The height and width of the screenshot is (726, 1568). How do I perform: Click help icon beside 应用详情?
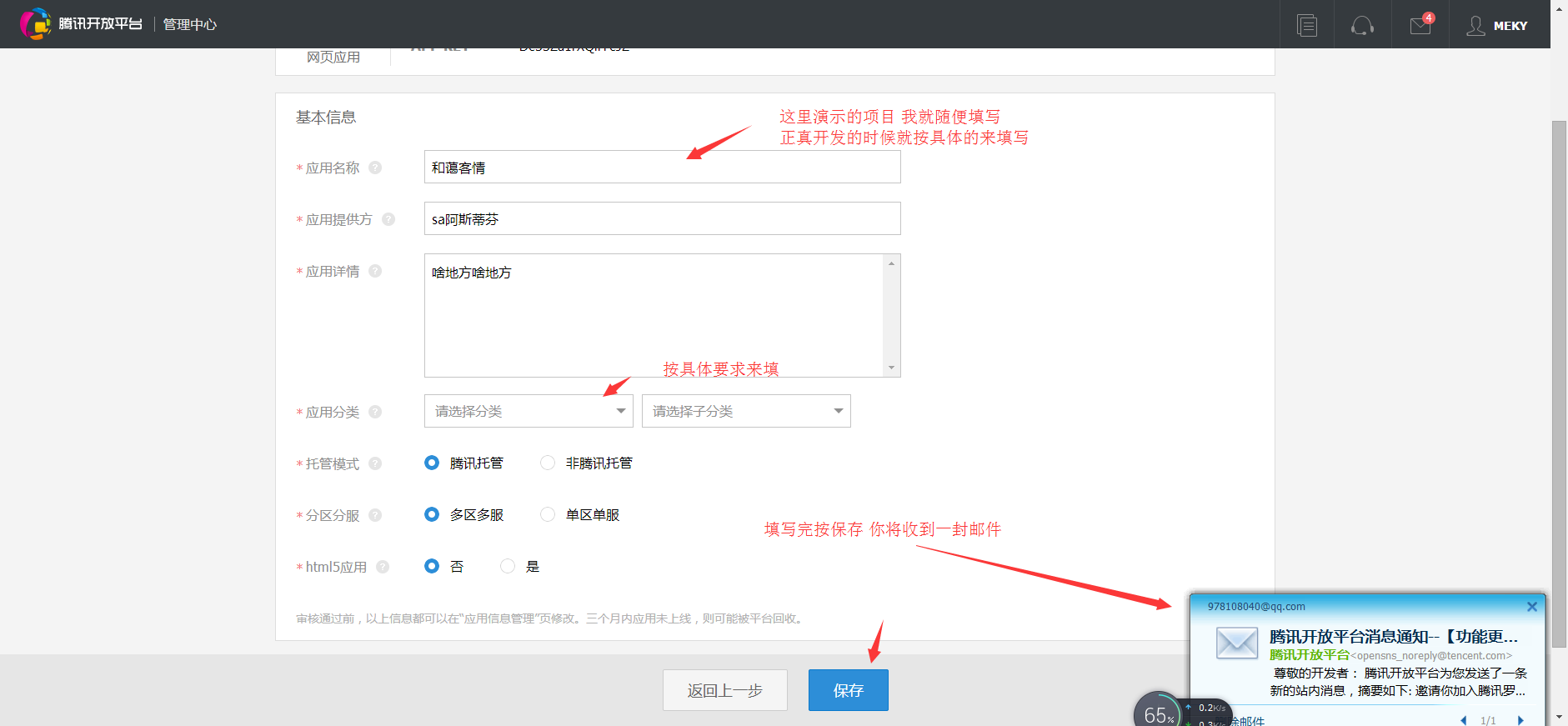[375, 271]
